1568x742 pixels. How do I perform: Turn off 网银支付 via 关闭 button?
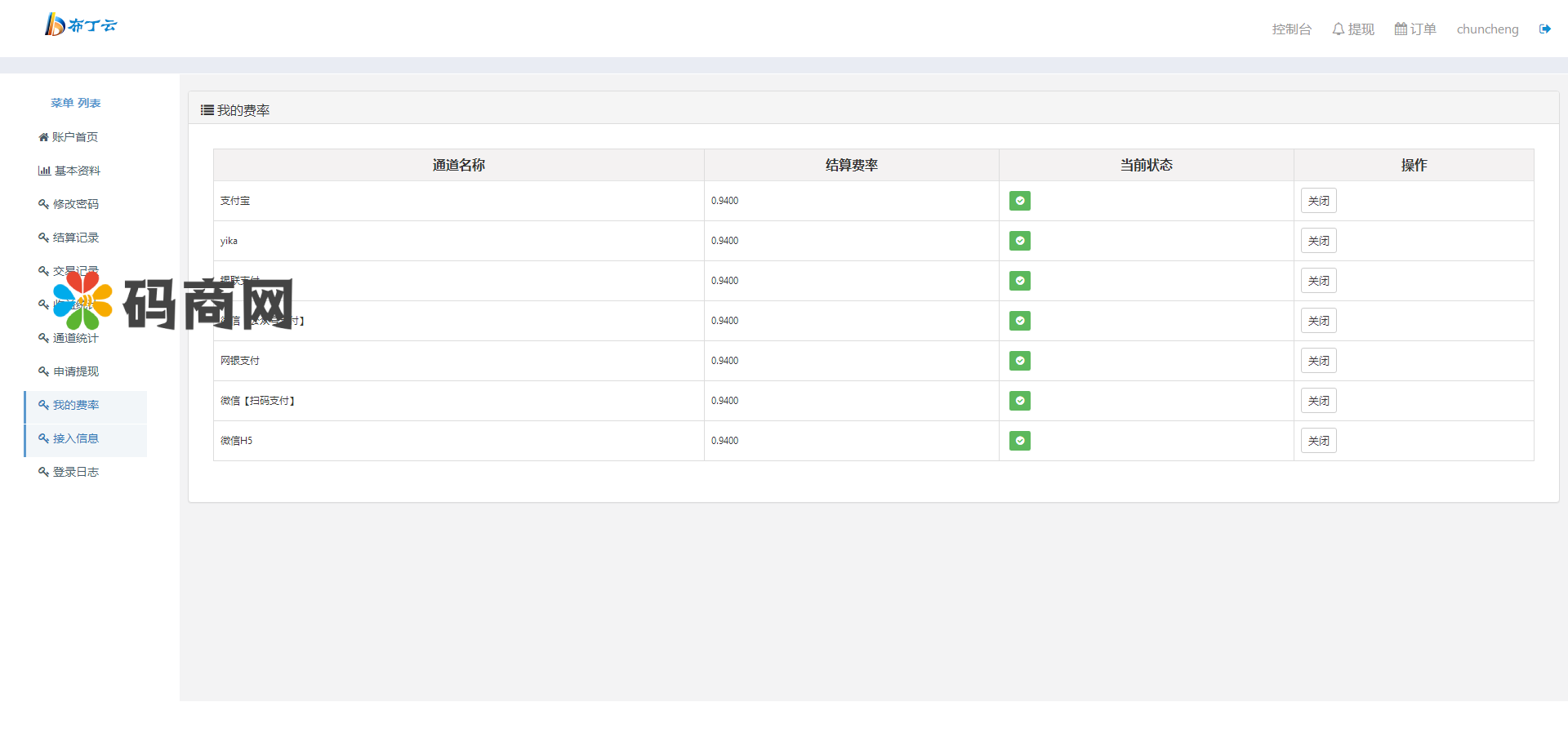1318,361
